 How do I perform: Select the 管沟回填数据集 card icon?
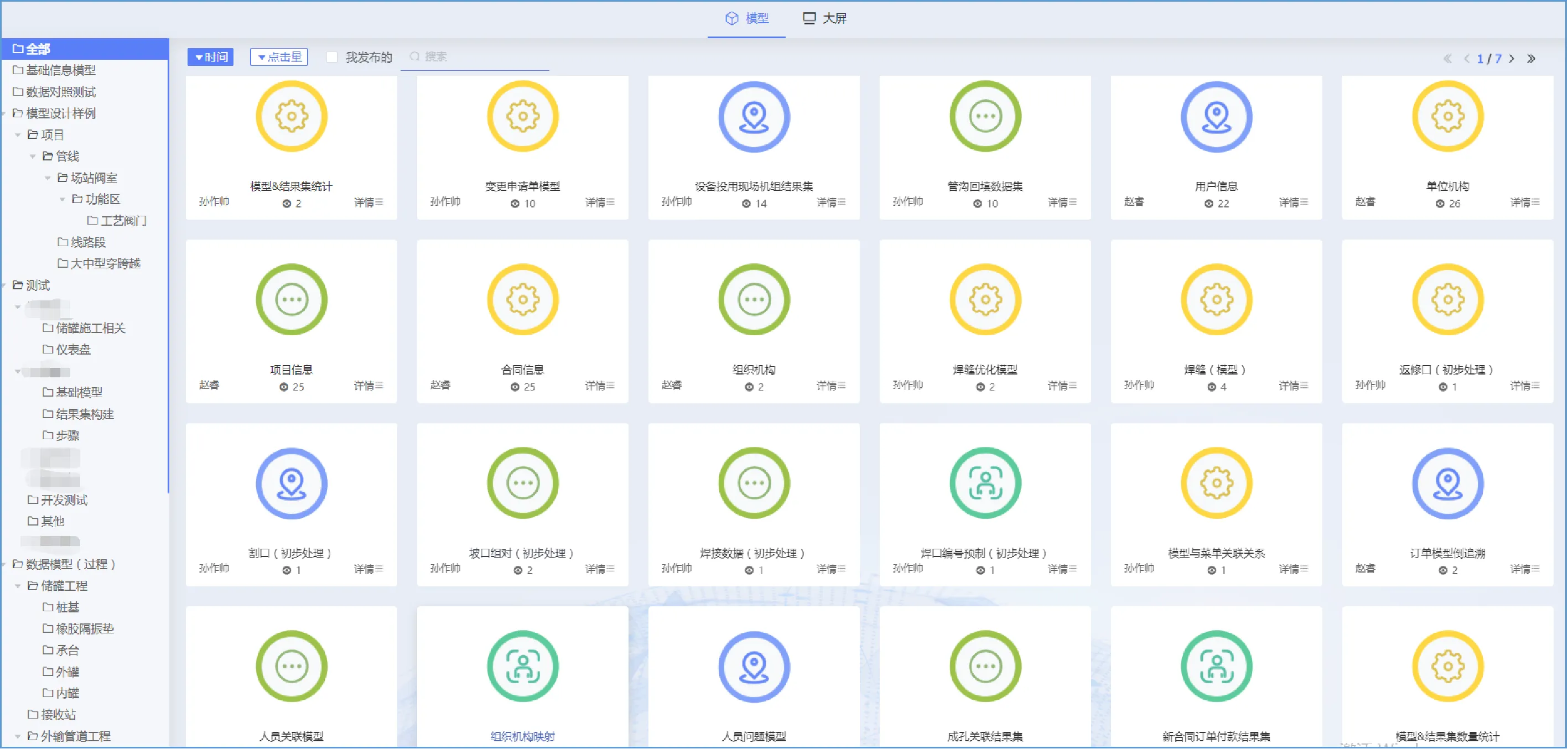click(x=985, y=116)
